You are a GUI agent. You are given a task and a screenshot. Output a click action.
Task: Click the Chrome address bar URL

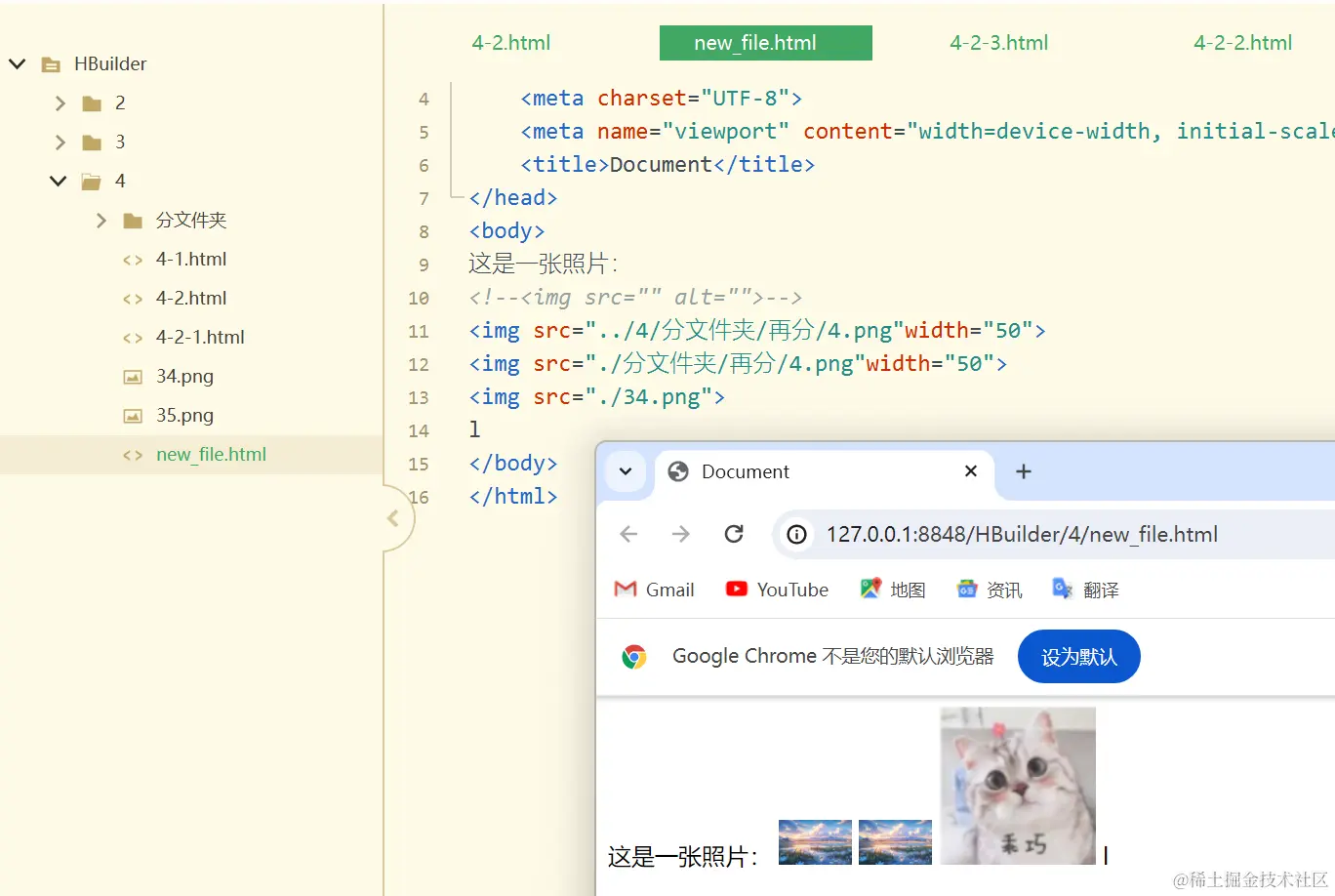click(1022, 535)
